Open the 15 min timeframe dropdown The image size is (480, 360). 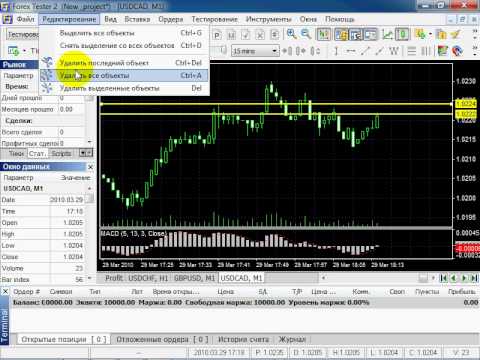pyautogui.click(x=275, y=51)
